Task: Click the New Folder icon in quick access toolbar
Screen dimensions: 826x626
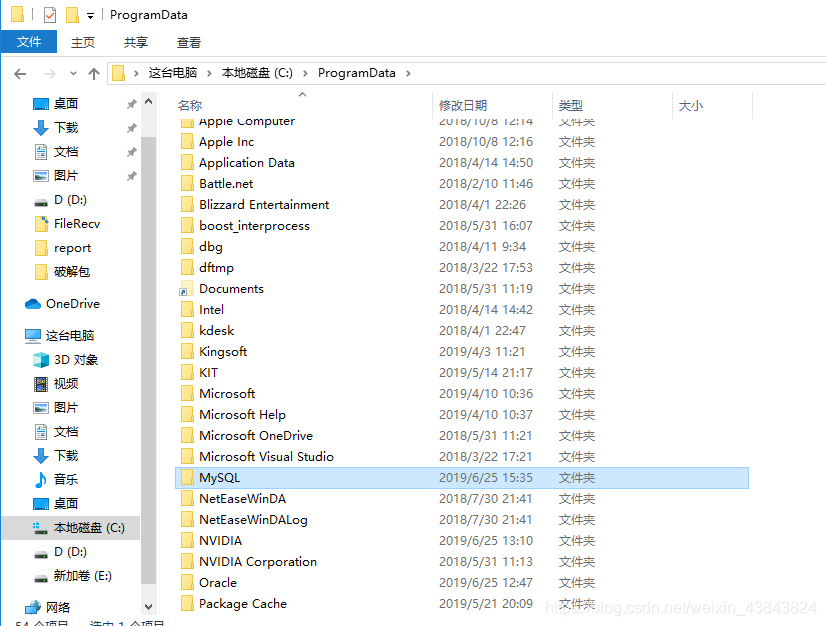Action: (72, 15)
